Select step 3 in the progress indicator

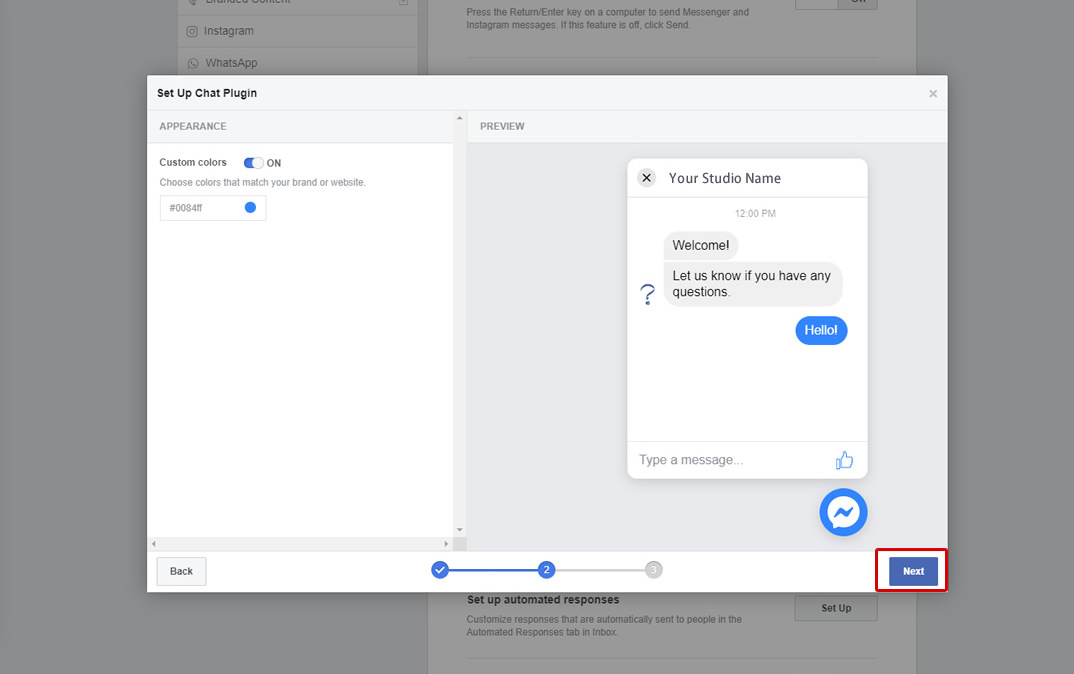[653, 570]
